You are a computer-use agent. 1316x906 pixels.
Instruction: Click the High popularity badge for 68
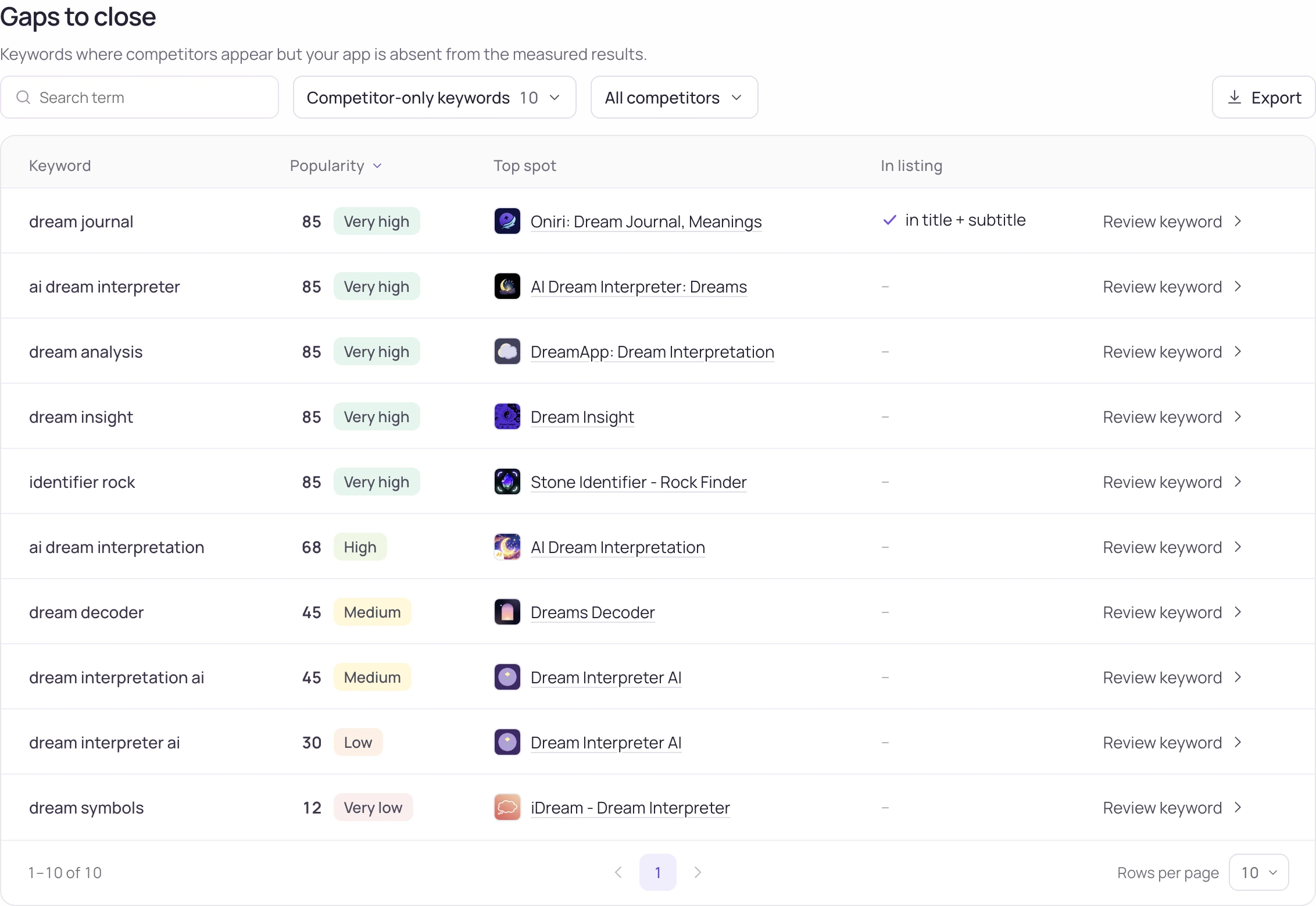pyautogui.click(x=360, y=547)
